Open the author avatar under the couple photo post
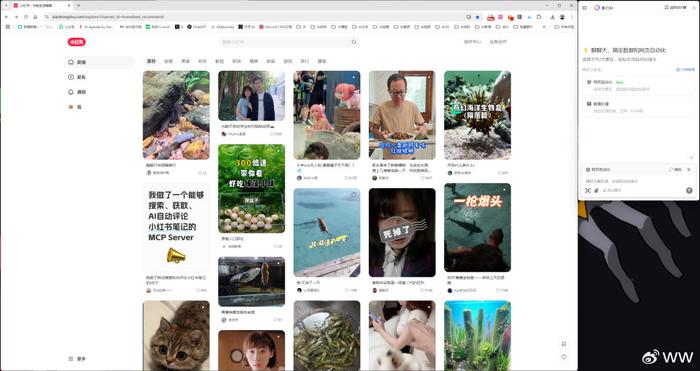 coord(224,134)
